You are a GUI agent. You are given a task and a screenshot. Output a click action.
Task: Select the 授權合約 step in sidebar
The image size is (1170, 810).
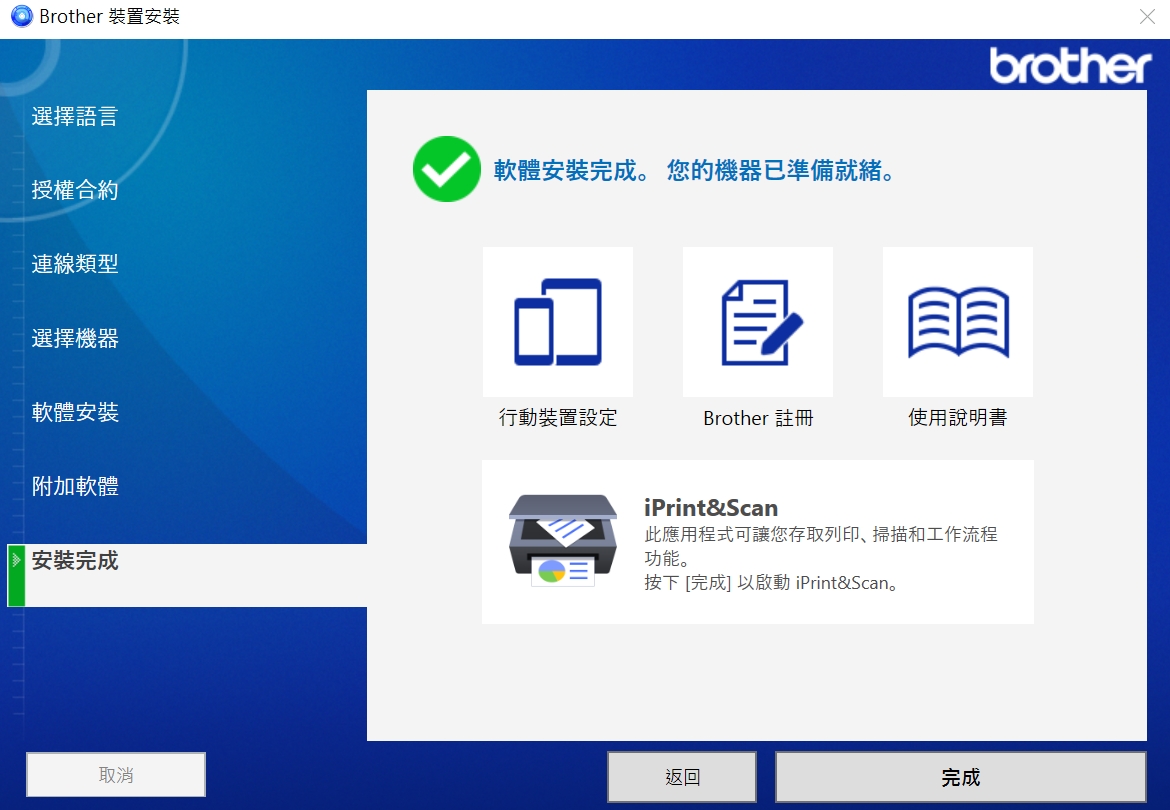75,190
